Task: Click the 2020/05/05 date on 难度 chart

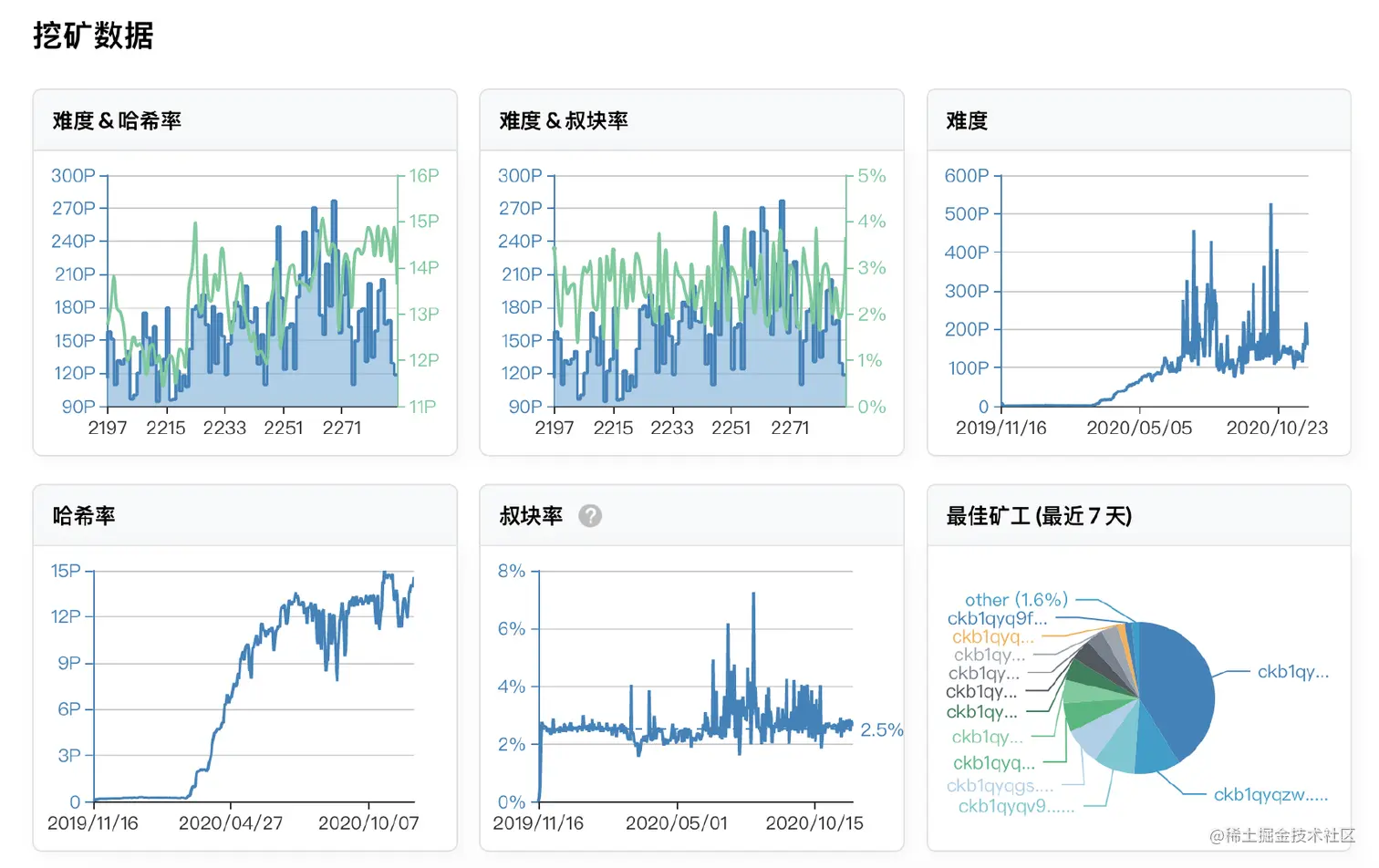Action: click(x=1139, y=428)
